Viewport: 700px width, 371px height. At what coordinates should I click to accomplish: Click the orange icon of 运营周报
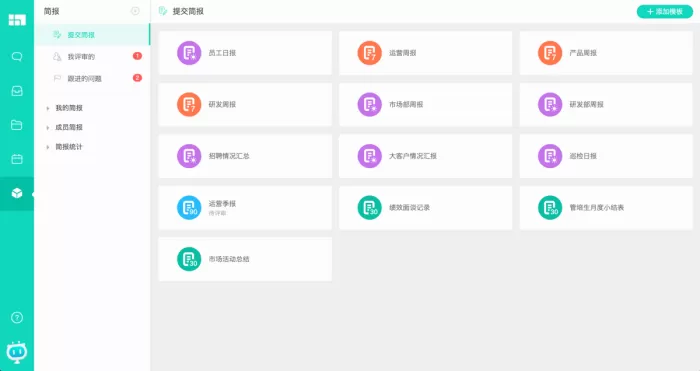(370, 53)
